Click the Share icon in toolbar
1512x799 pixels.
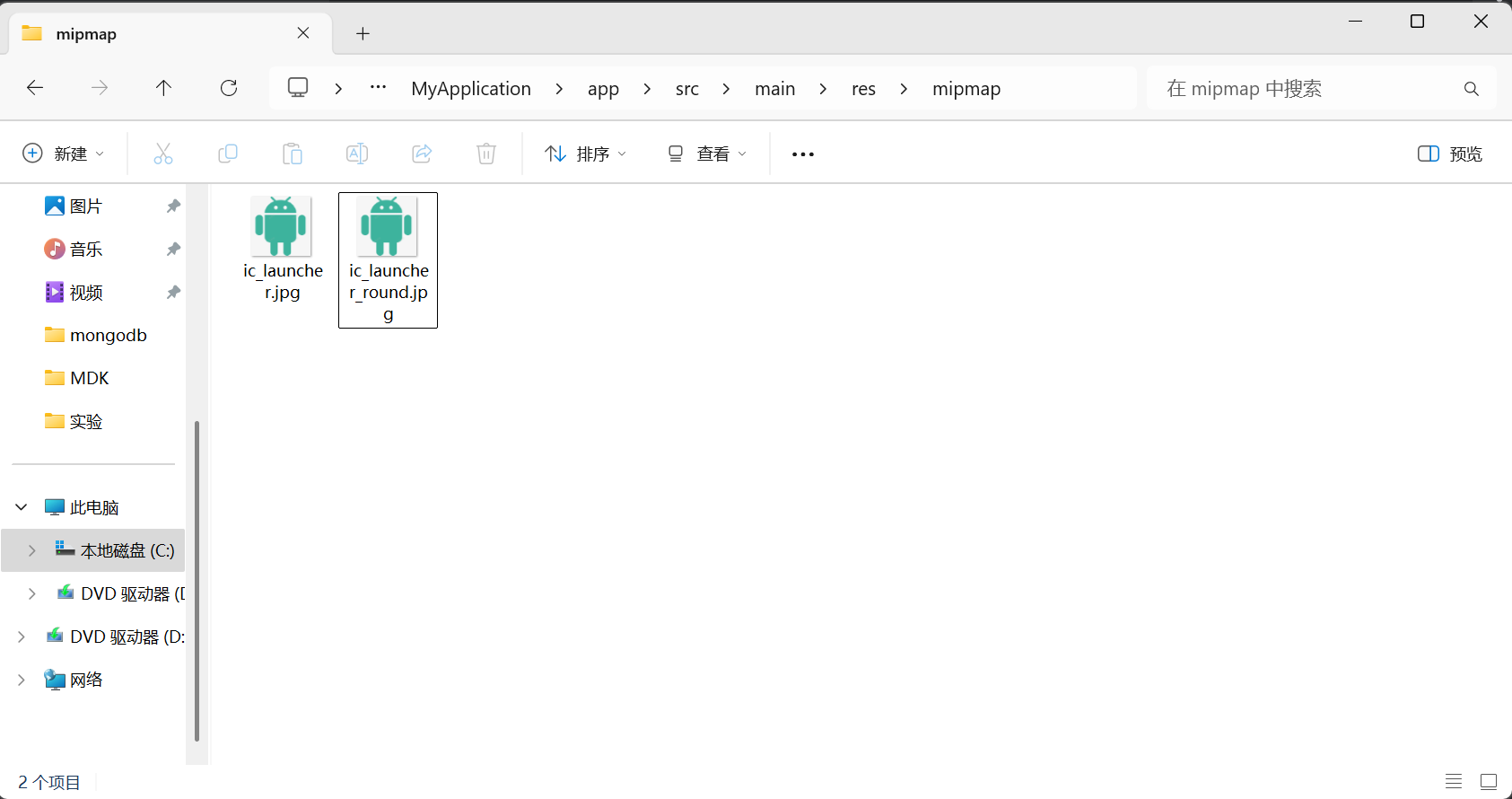[x=422, y=154]
